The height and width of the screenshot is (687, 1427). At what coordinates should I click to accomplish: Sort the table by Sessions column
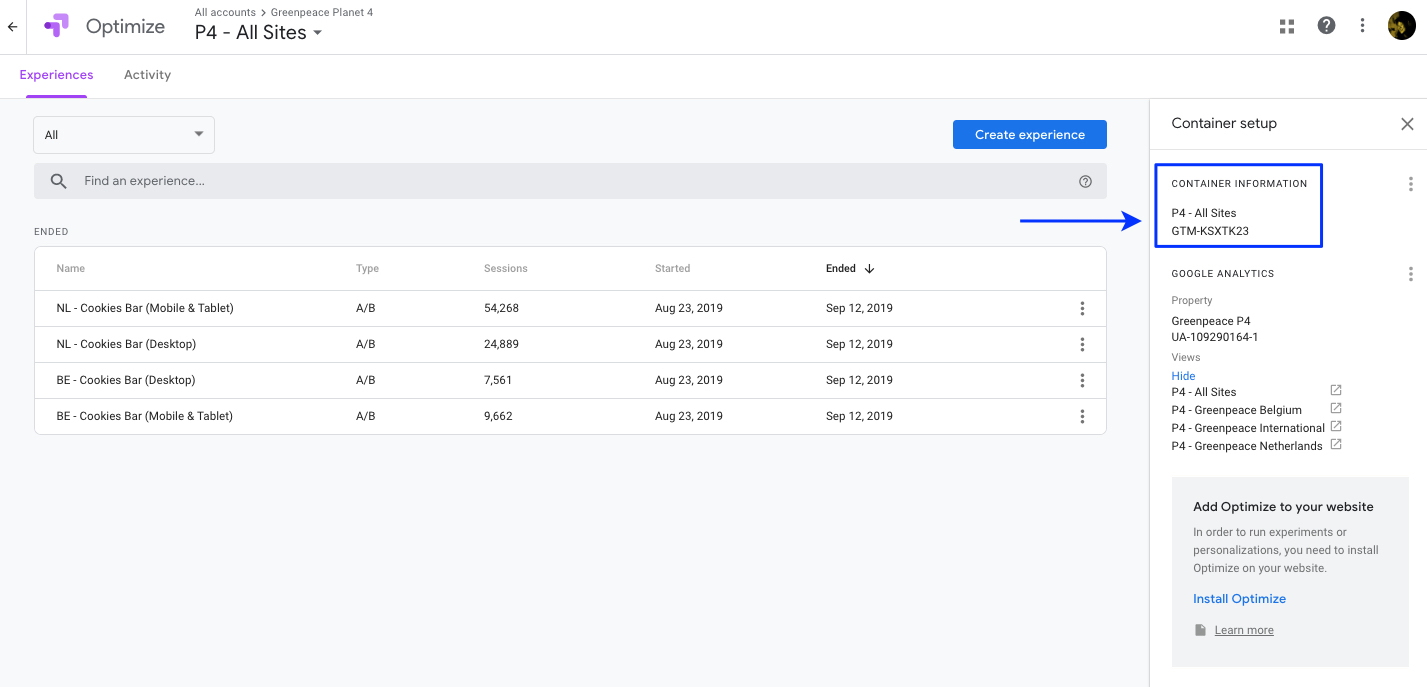[x=506, y=268]
